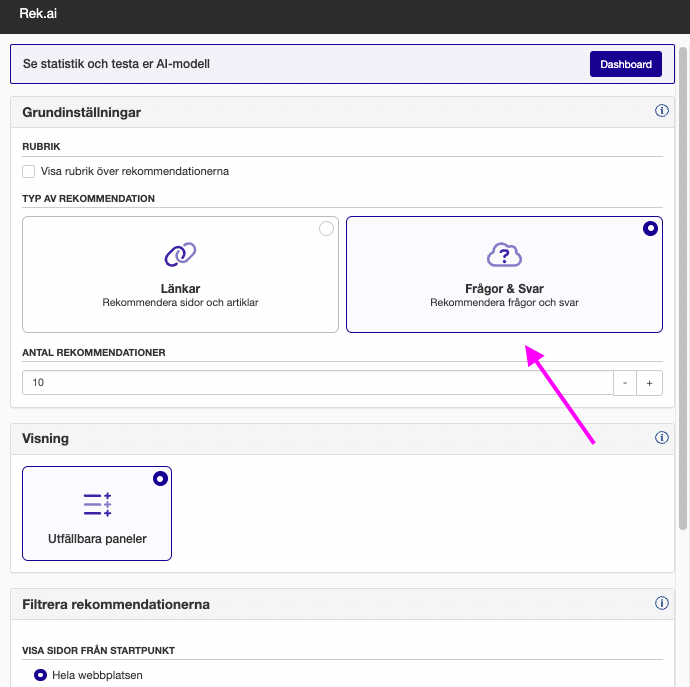The image size is (690, 687).
Task: Collapse the Grundinställningar section header
Action: point(300,112)
